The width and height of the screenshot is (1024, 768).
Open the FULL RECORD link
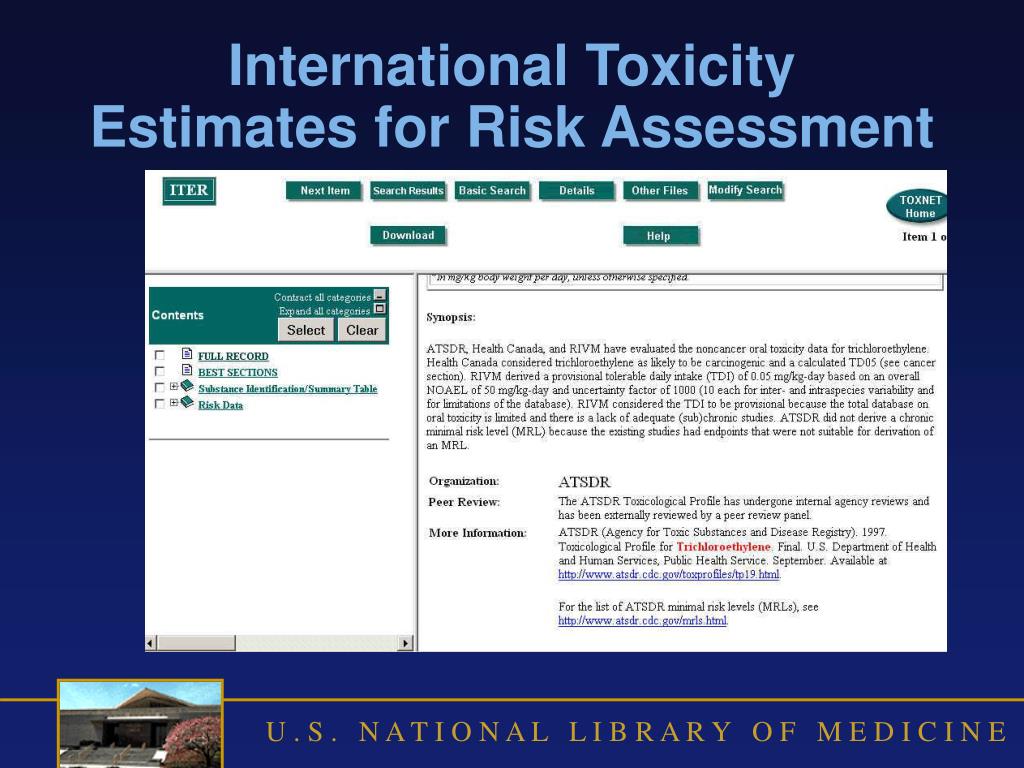(233, 356)
